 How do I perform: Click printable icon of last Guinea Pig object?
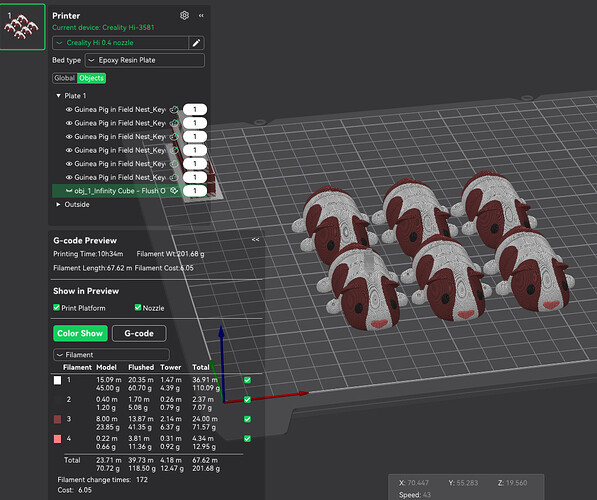tap(174, 177)
